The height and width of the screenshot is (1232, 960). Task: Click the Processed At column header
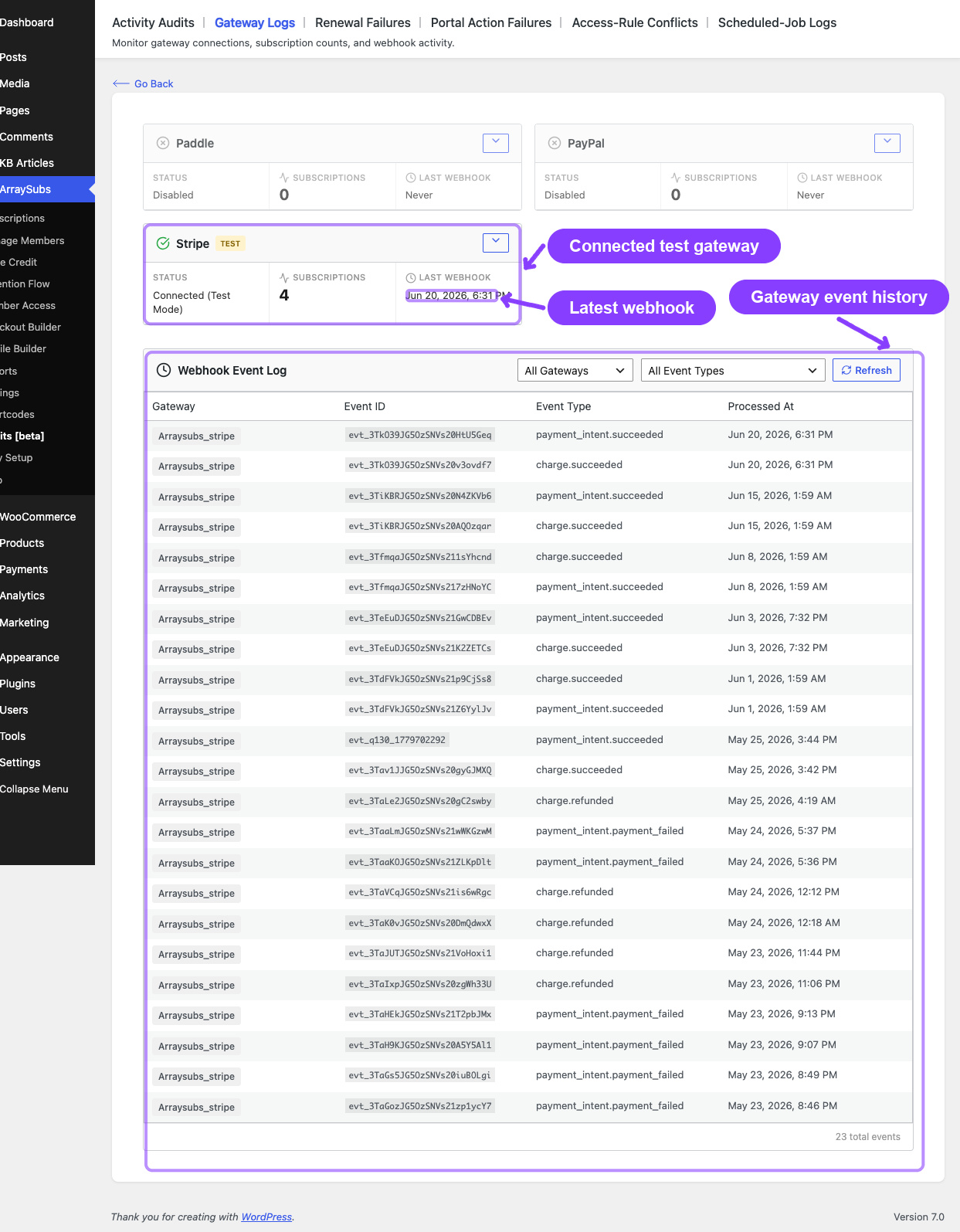point(761,406)
